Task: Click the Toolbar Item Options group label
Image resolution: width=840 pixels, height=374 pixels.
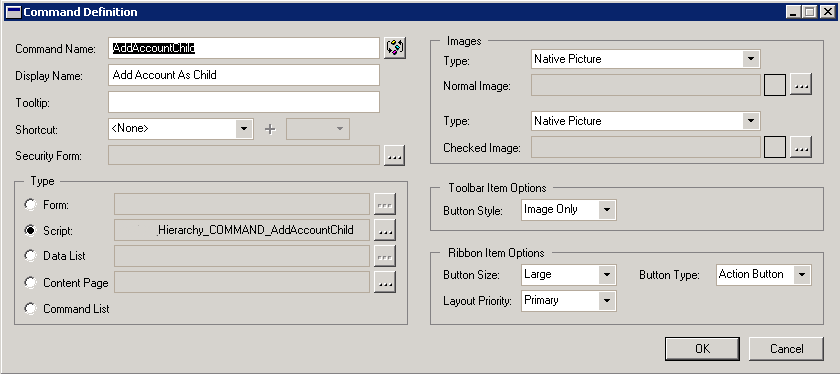Action: 497,188
